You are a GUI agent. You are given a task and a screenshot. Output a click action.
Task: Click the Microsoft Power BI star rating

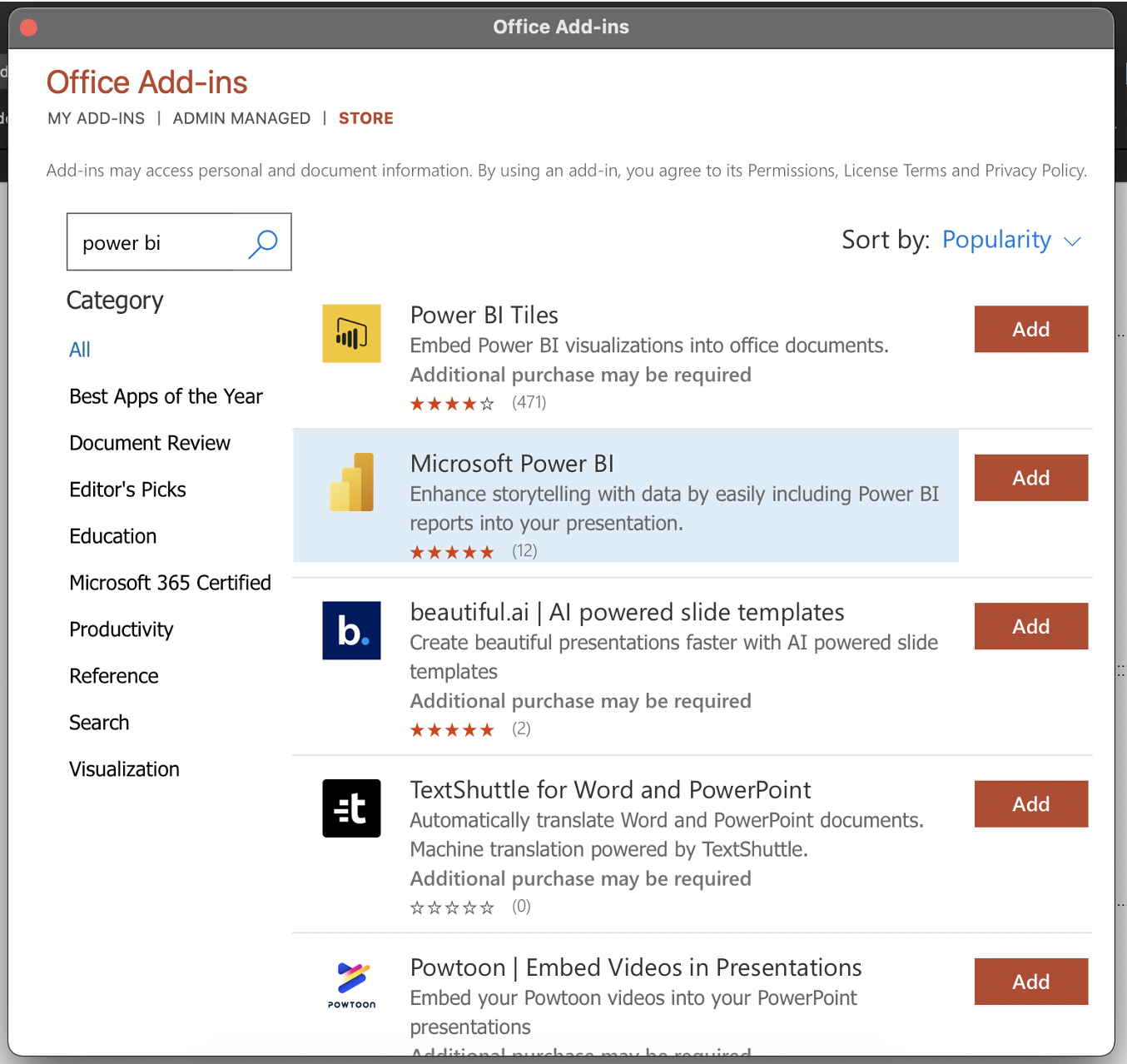tap(452, 552)
